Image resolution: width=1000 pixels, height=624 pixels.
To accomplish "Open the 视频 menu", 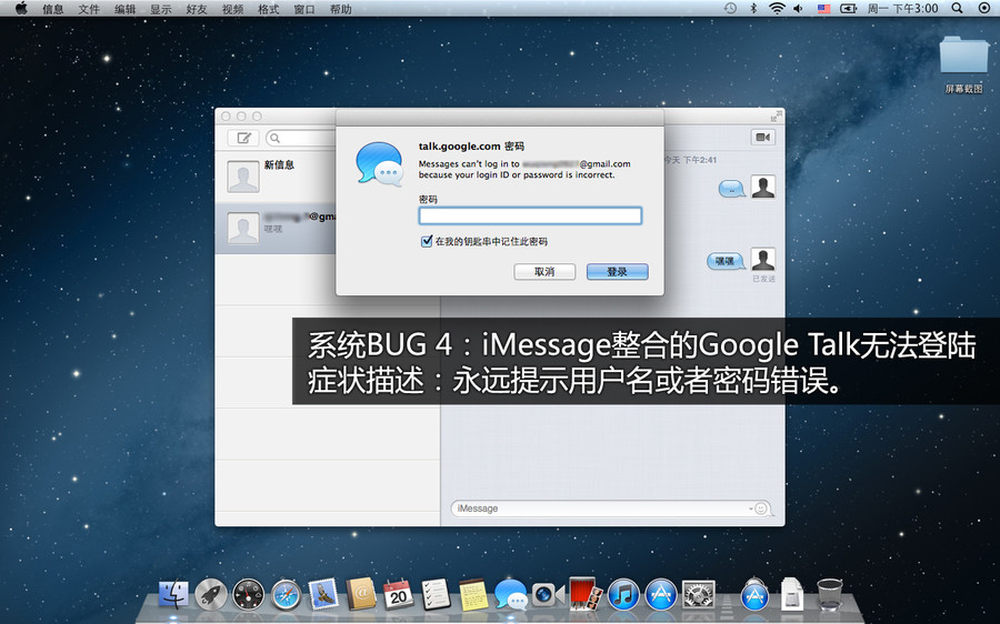I will (x=233, y=9).
